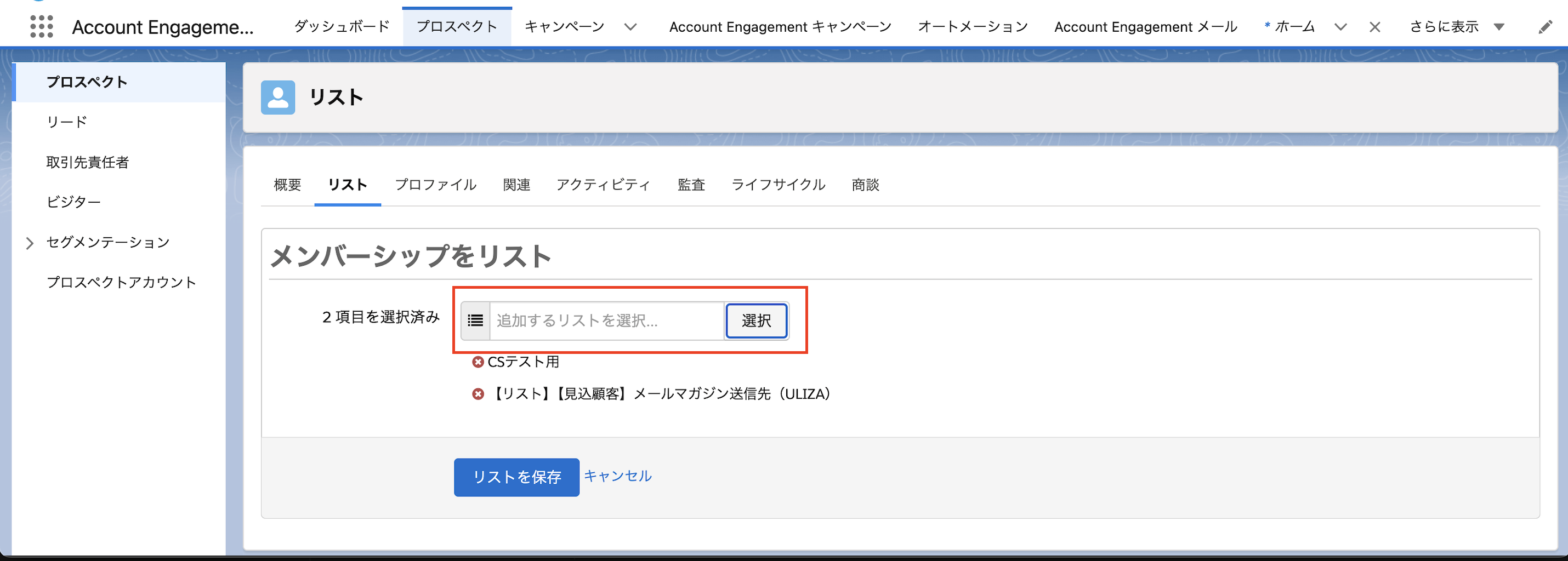The height and width of the screenshot is (561, 1568).
Task: Open Account Engagement メール tab
Action: tap(1145, 27)
